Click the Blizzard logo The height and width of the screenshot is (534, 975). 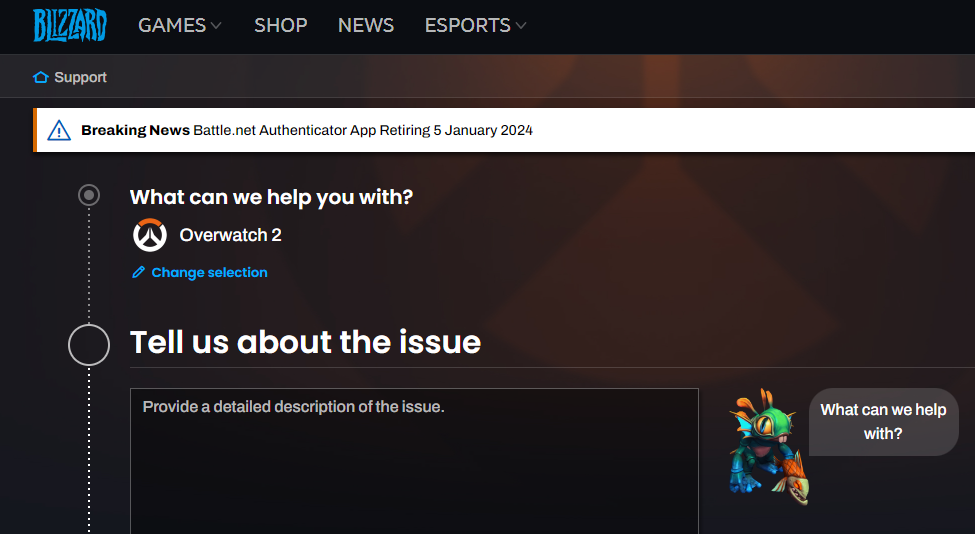click(x=70, y=25)
